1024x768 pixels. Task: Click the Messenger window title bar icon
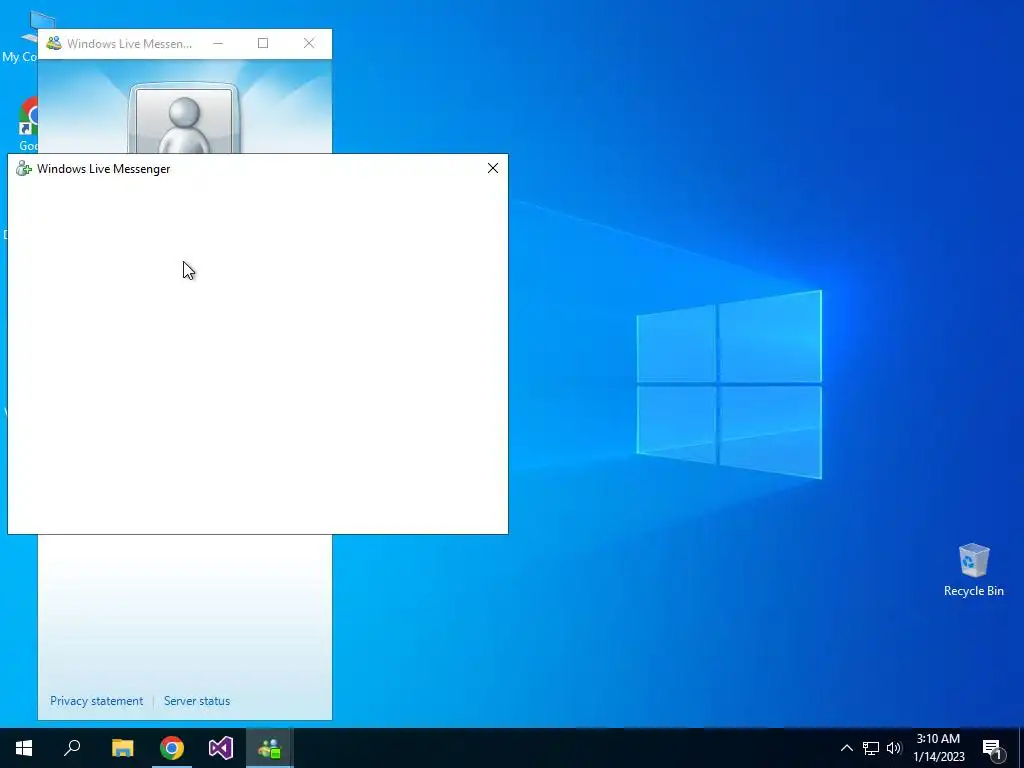(54, 43)
